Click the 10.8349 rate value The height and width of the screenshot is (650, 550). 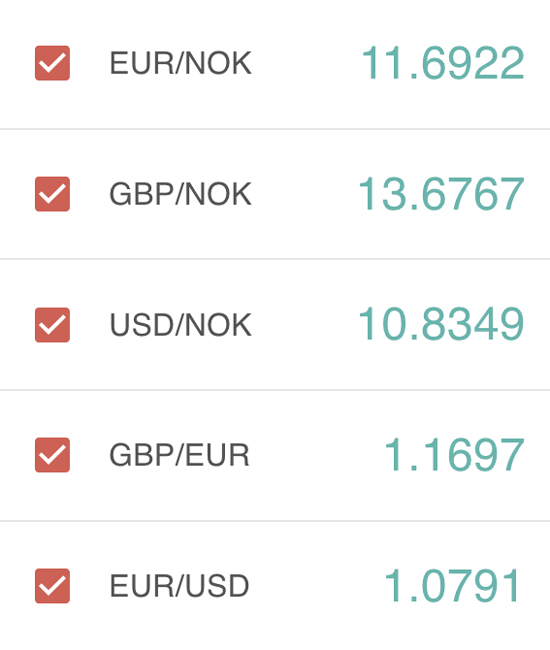click(x=441, y=324)
